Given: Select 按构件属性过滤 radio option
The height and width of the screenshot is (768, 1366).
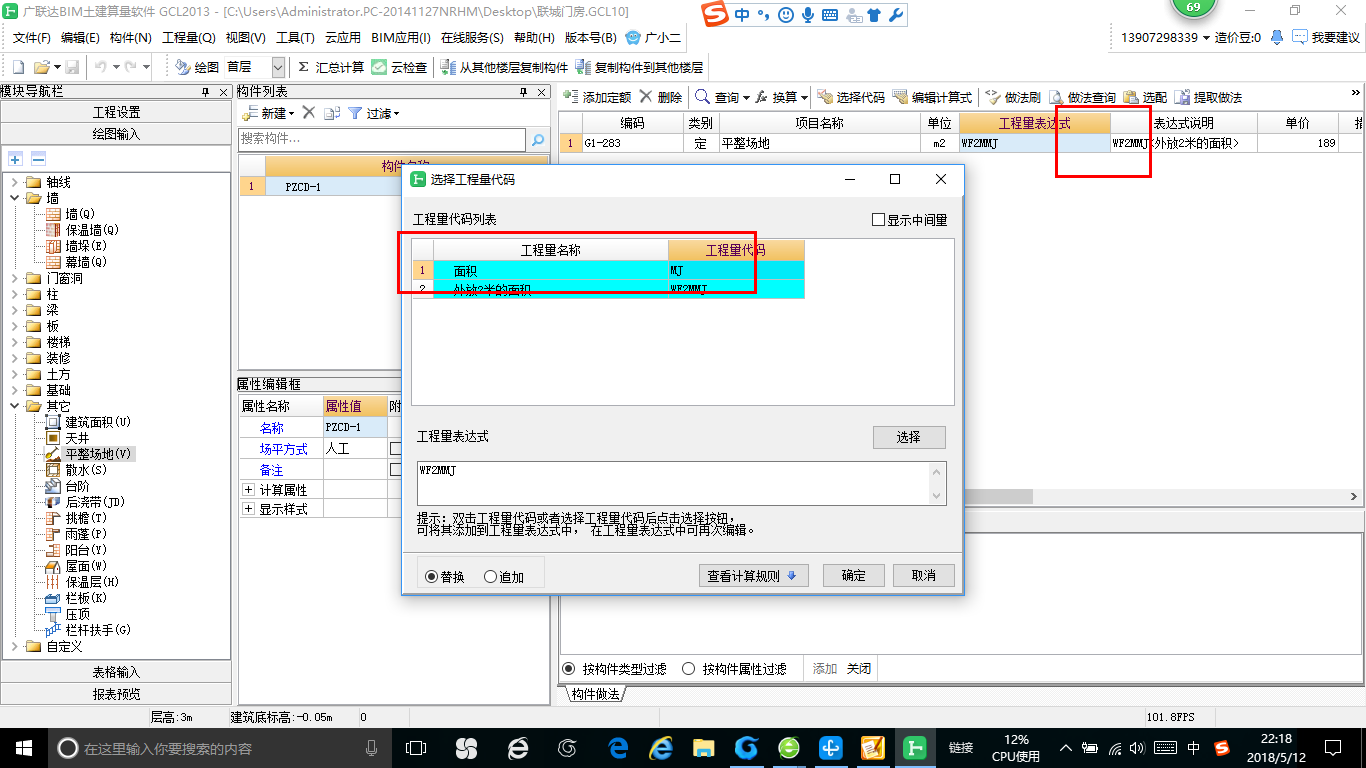Looking at the screenshot, I should coord(688,669).
